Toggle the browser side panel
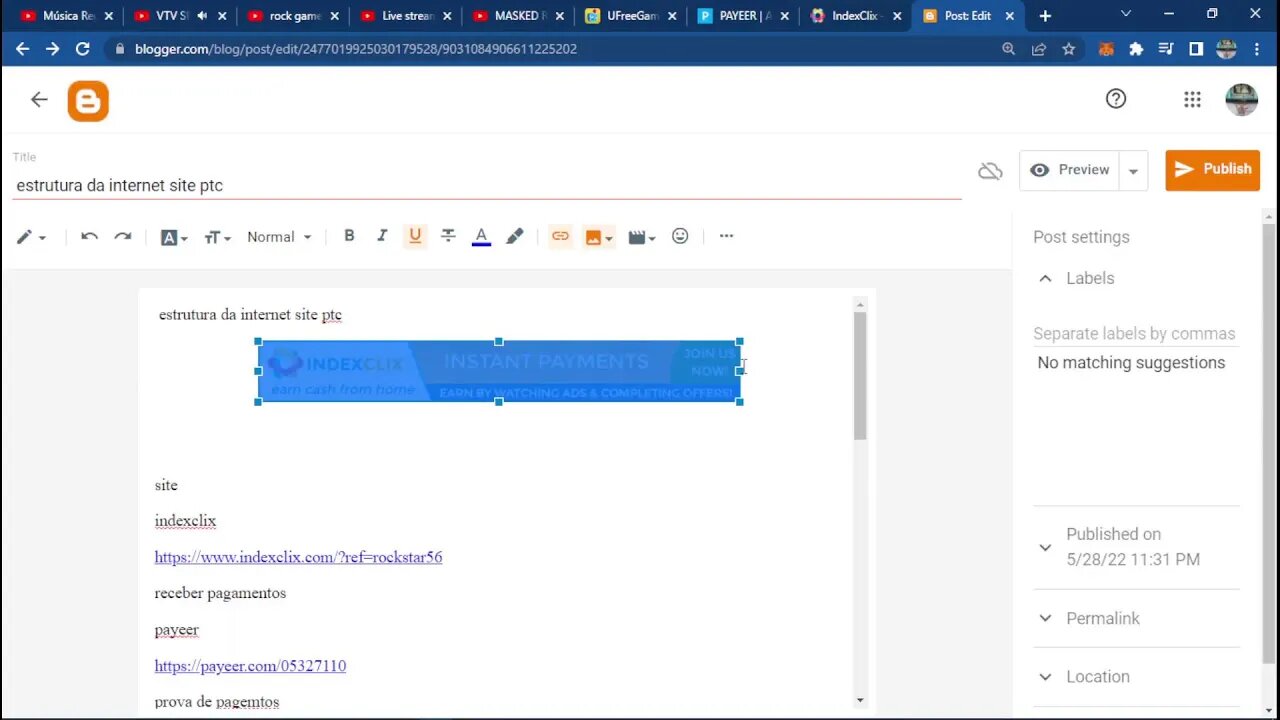 click(x=1196, y=49)
